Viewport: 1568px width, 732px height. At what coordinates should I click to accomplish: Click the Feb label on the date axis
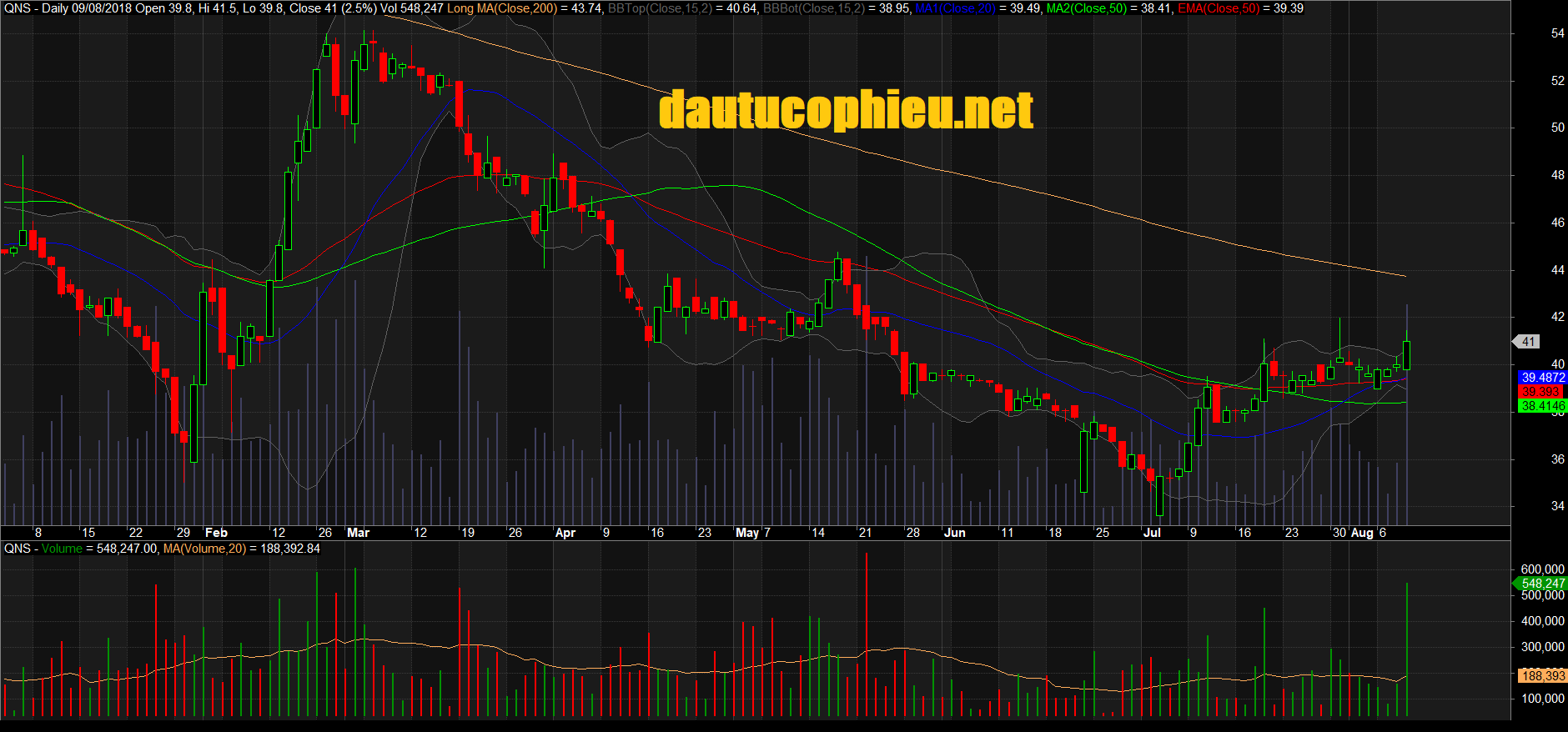pos(216,533)
